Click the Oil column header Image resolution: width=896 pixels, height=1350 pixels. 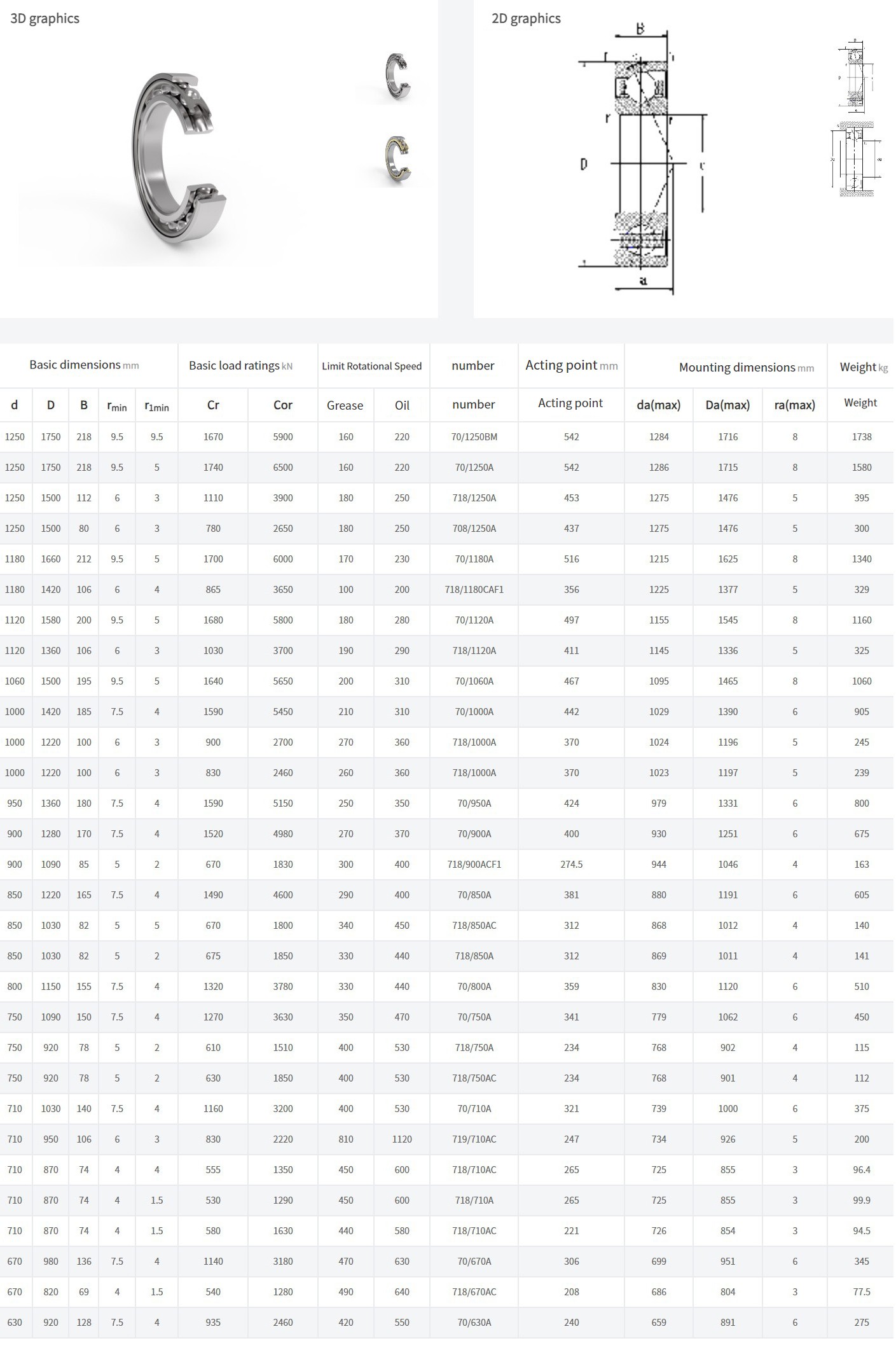point(402,406)
